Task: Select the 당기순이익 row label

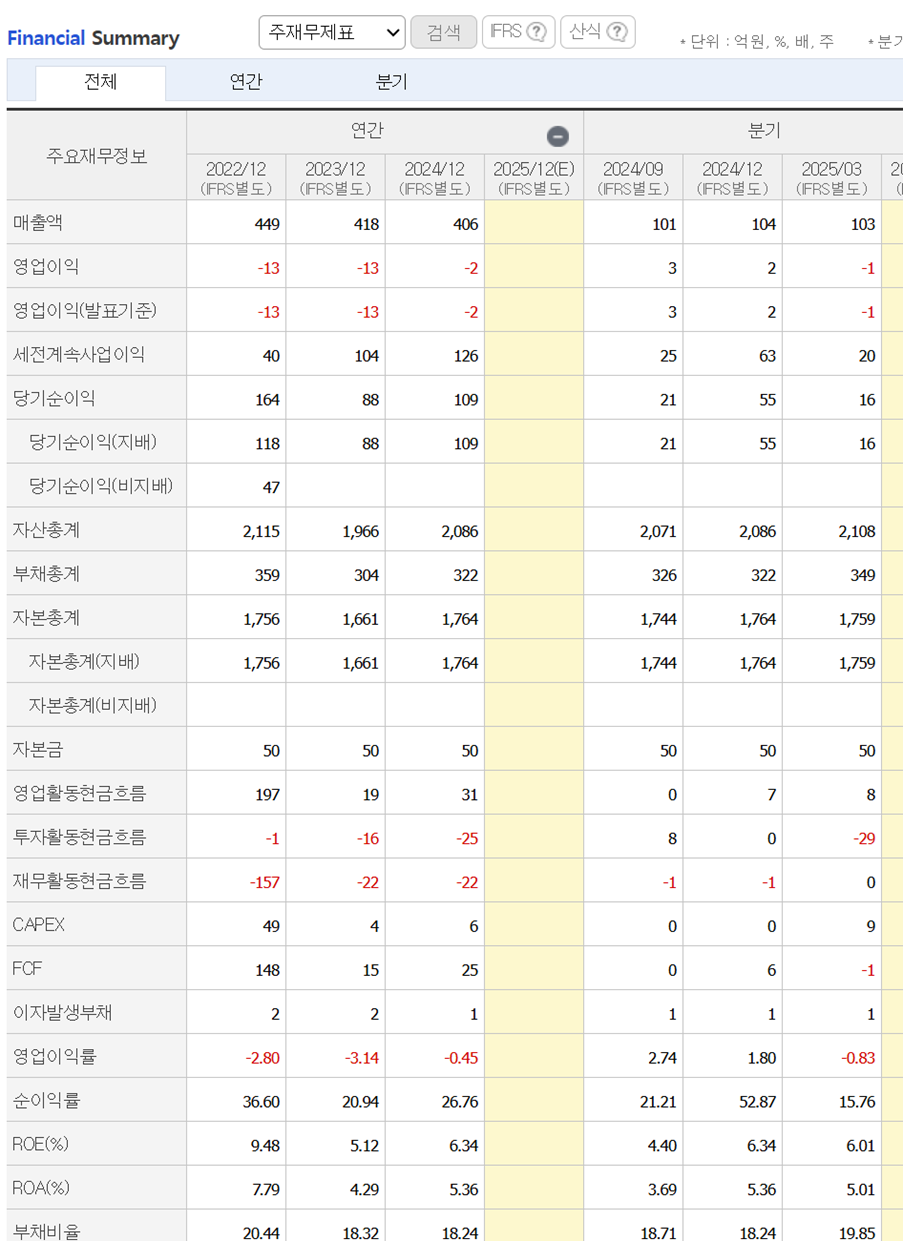Action: pyautogui.click(x=55, y=398)
